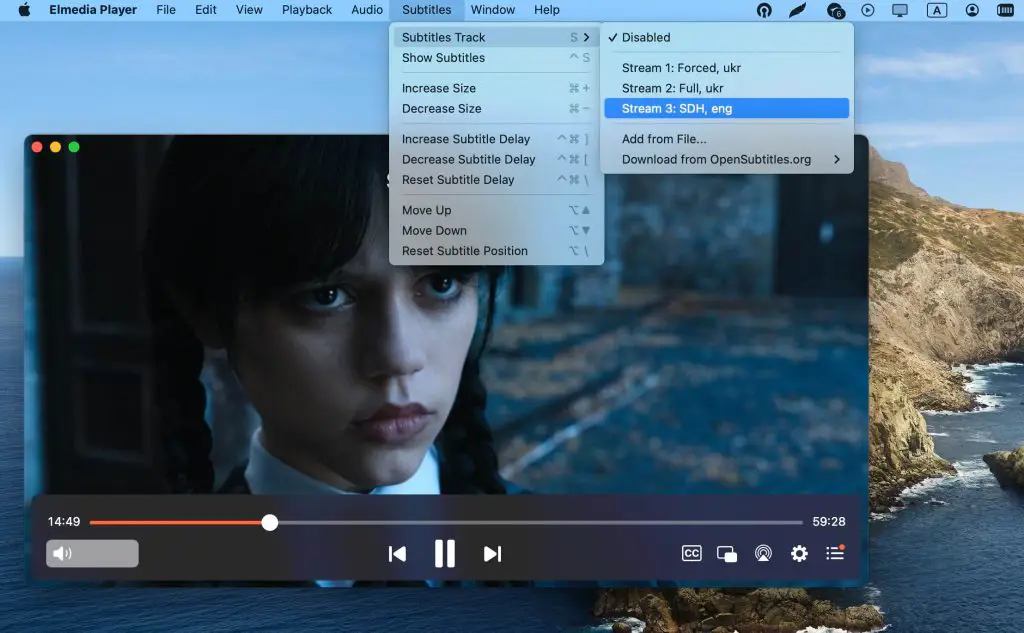Expand the Subtitles Track submenu

(x=496, y=37)
